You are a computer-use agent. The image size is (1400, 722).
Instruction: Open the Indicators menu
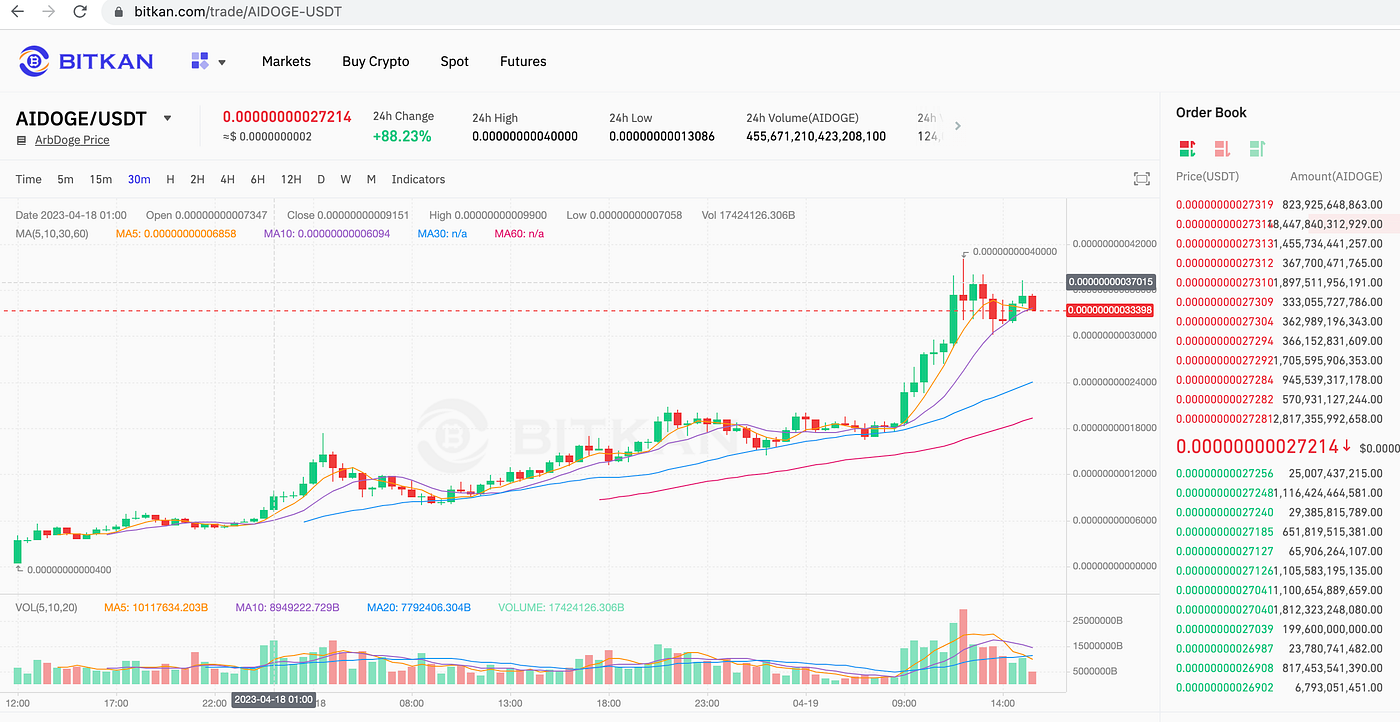click(x=418, y=179)
